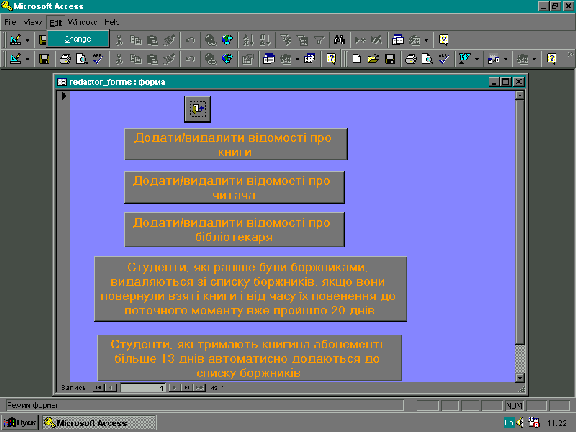The width and height of the screenshot is (577, 433).
Task: Click the save floppy icon in second toolbar
Action: click(44, 59)
